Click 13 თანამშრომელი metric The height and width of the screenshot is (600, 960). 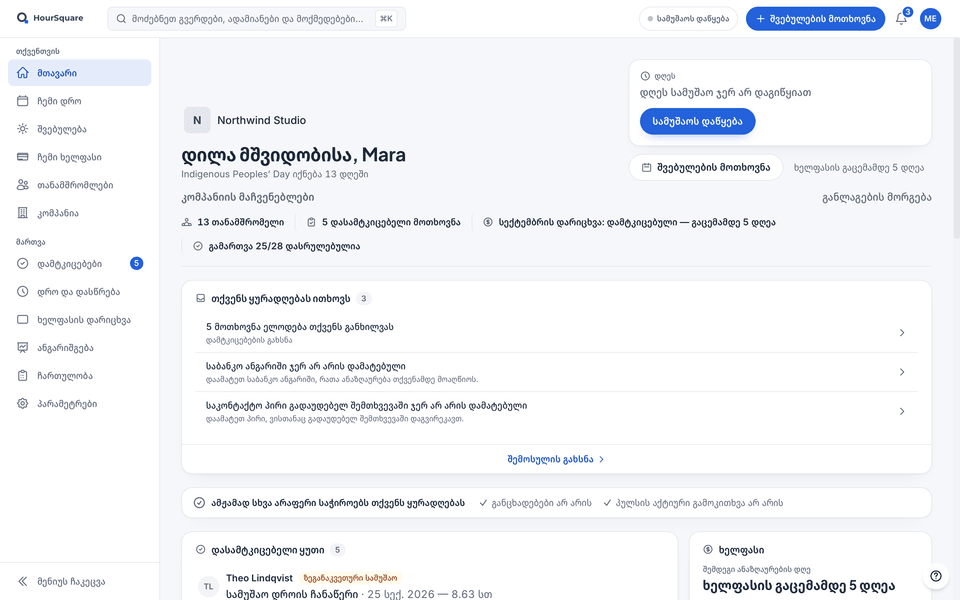click(233, 222)
